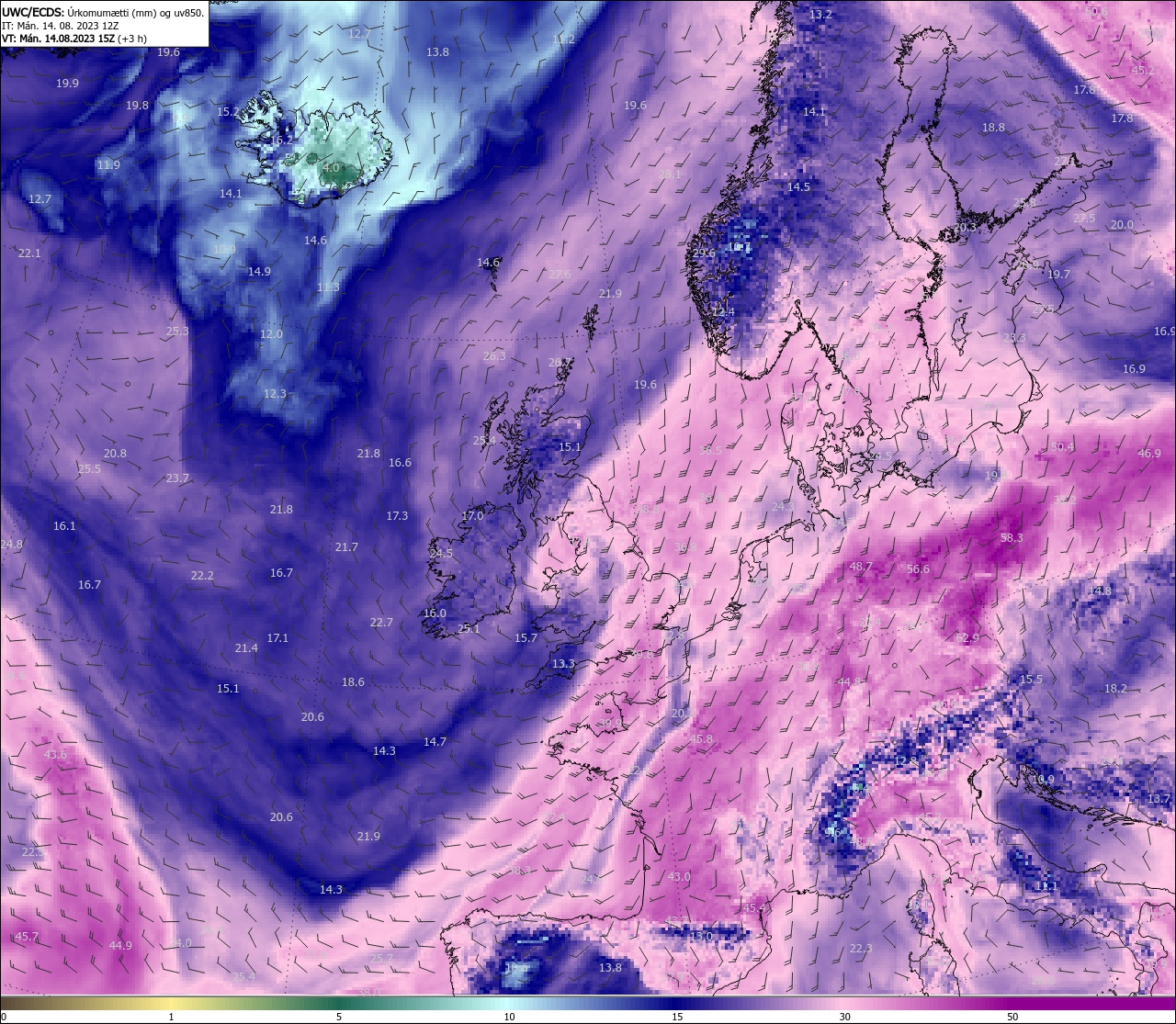Click the map value 19.9
1176x1024 pixels.
[x=67, y=84]
